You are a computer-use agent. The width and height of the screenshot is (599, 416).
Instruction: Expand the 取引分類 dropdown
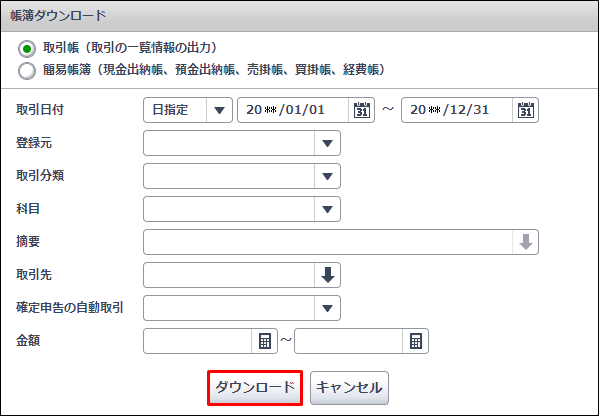pos(327,176)
